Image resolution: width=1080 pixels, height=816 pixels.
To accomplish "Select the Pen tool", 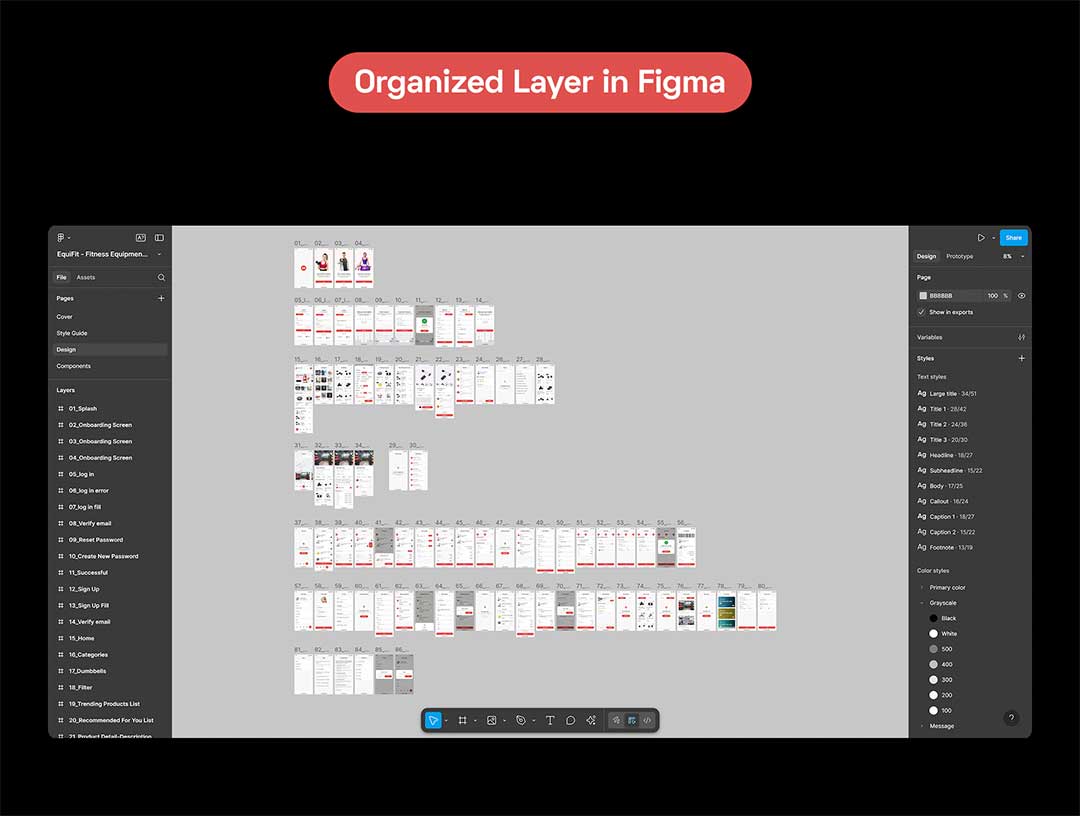I will click(520, 720).
